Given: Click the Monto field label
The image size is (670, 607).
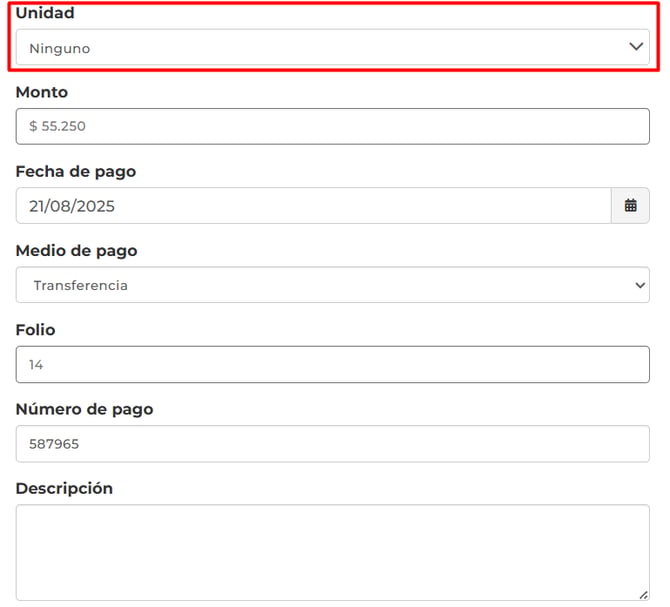Looking at the screenshot, I should [x=42, y=92].
